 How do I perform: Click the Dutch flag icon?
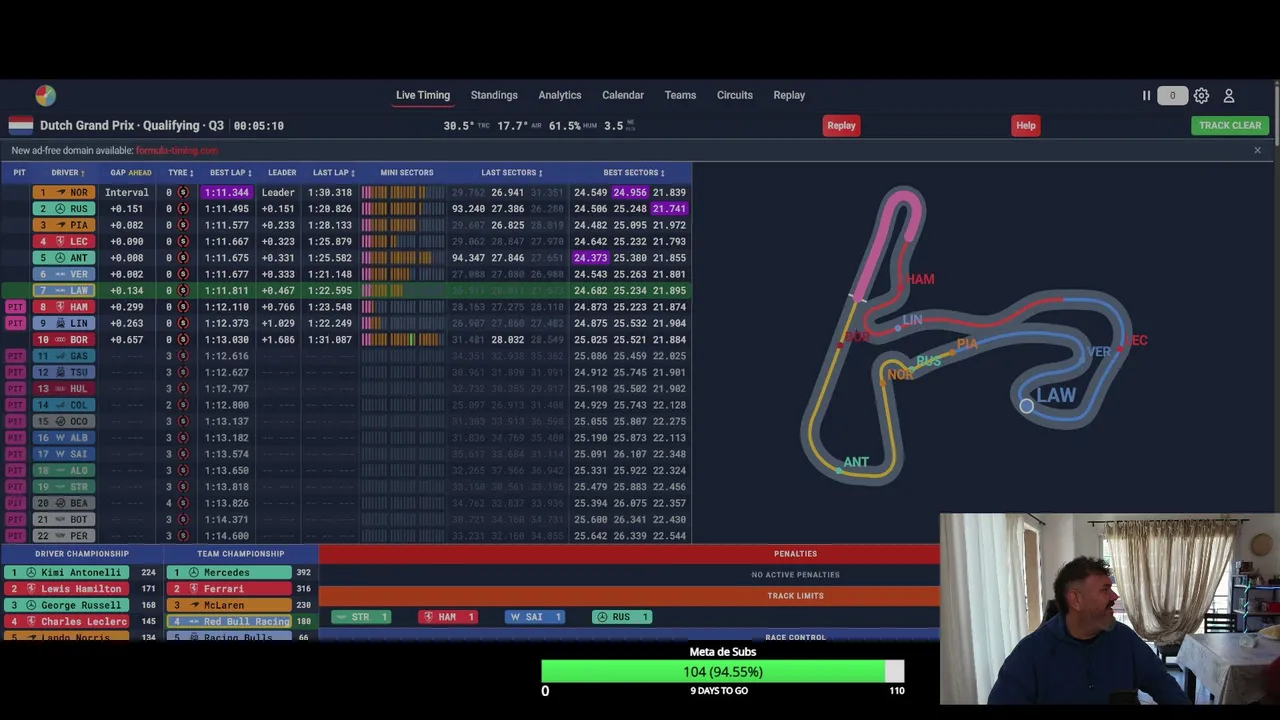(x=21, y=125)
